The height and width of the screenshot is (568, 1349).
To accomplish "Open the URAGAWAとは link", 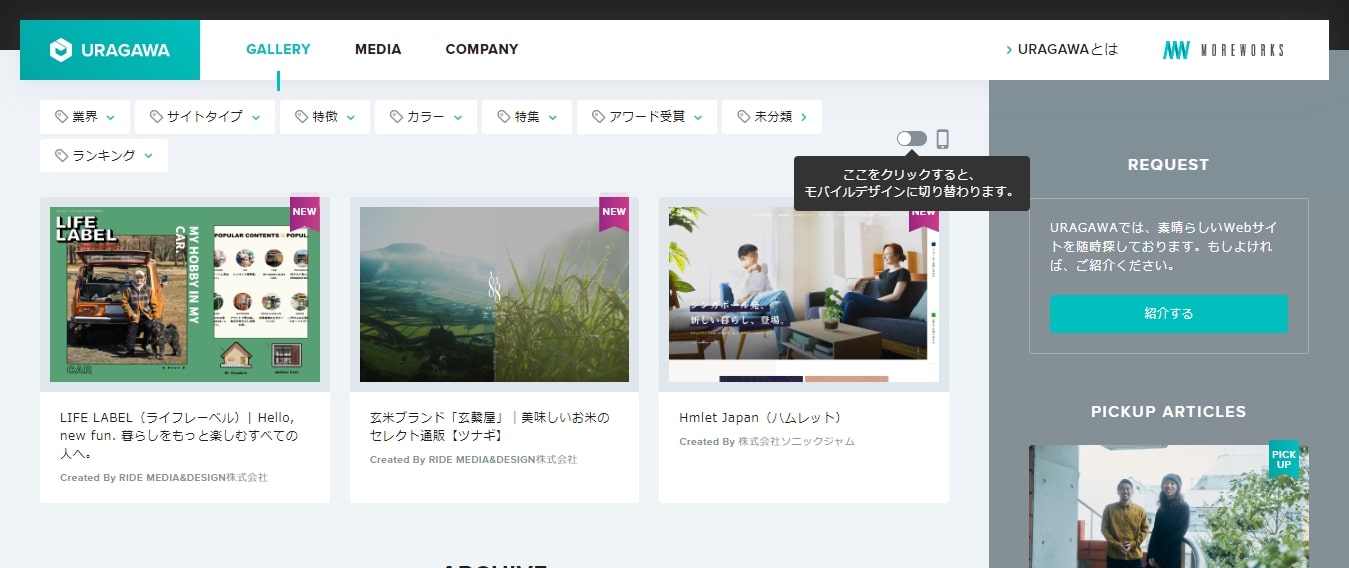I will 1062,49.
